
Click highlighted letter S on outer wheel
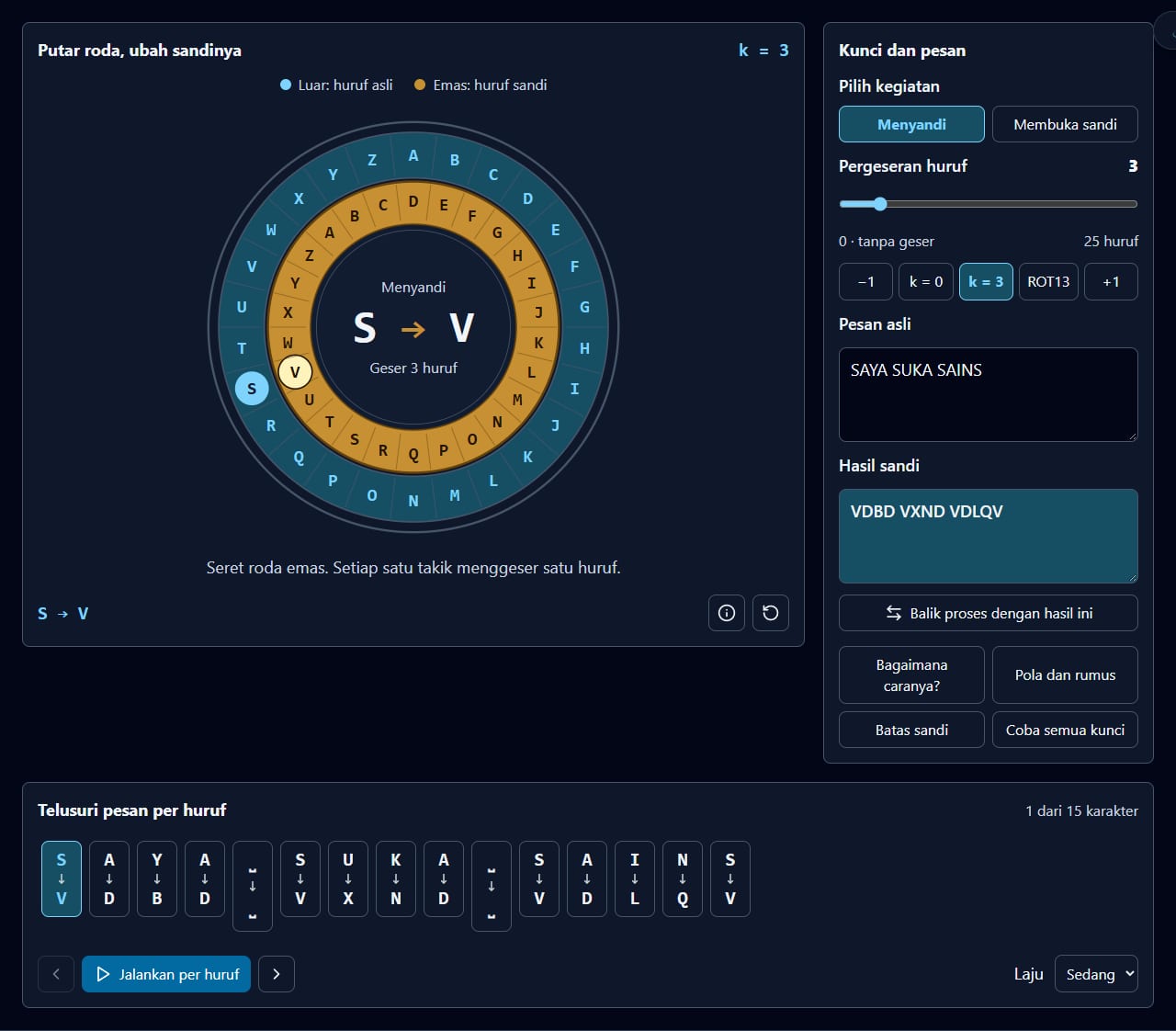pos(252,389)
